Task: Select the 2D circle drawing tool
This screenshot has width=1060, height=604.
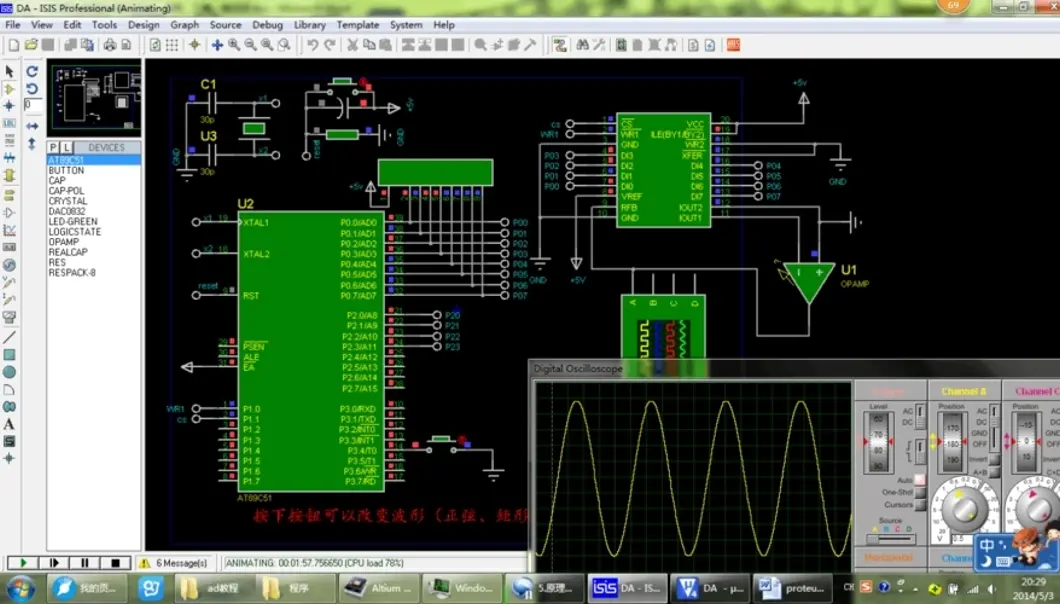Action: pyautogui.click(x=9, y=372)
